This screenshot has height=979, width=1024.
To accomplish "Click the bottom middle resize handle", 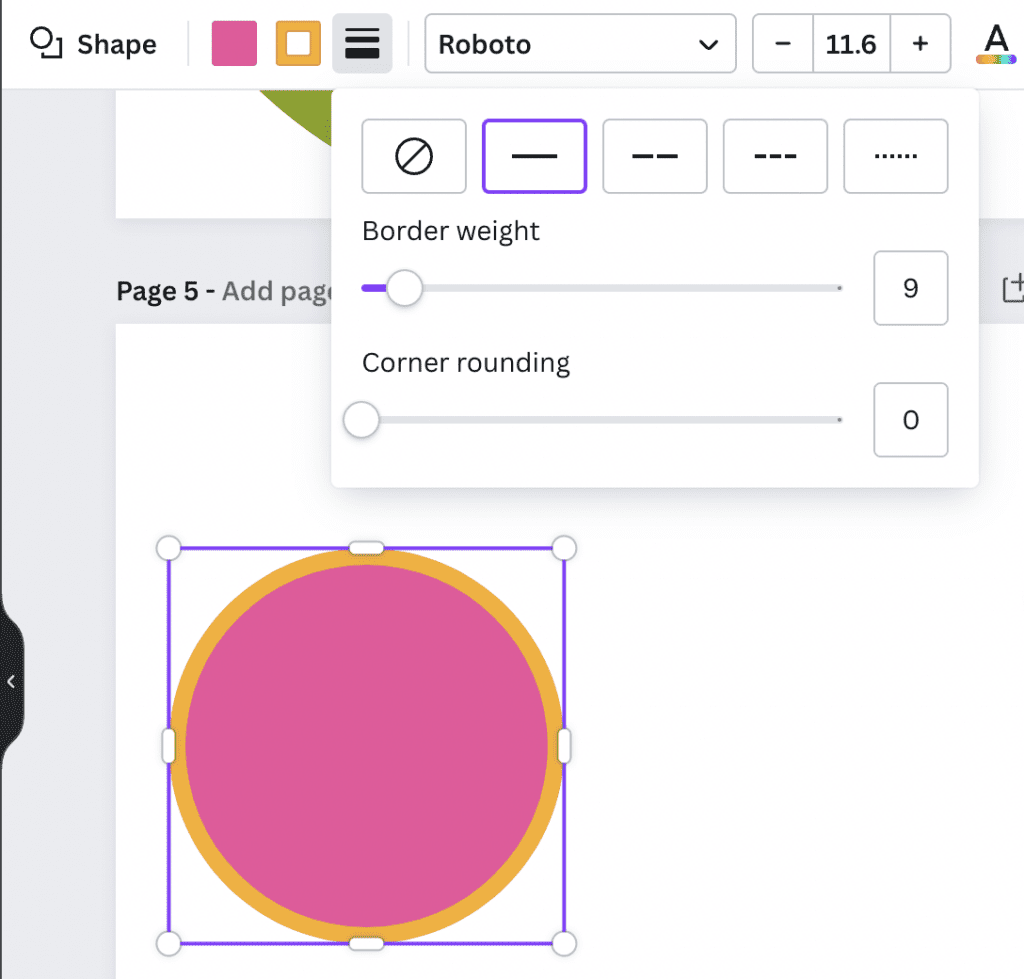I will pos(366,944).
